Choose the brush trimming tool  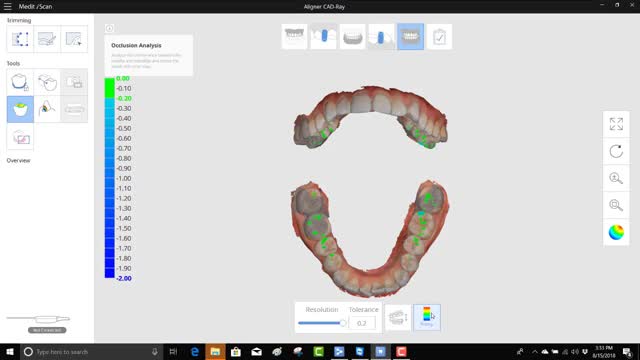point(47,39)
